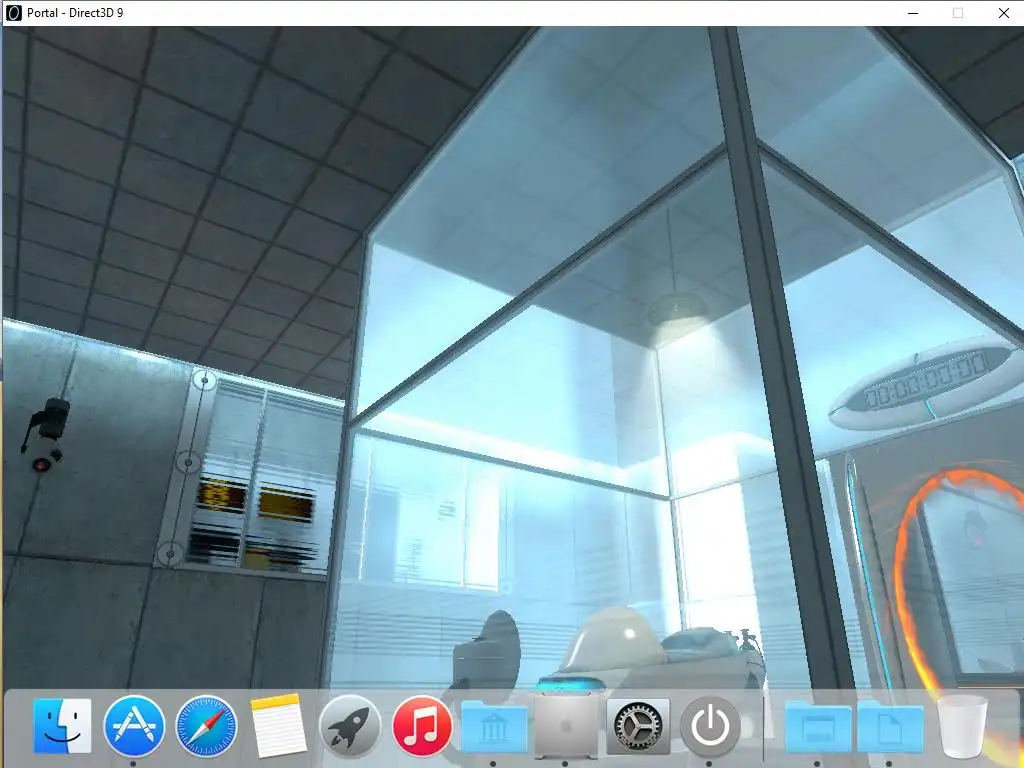
Task: Open the Notes app in dock
Action: pyautogui.click(x=278, y=726)
